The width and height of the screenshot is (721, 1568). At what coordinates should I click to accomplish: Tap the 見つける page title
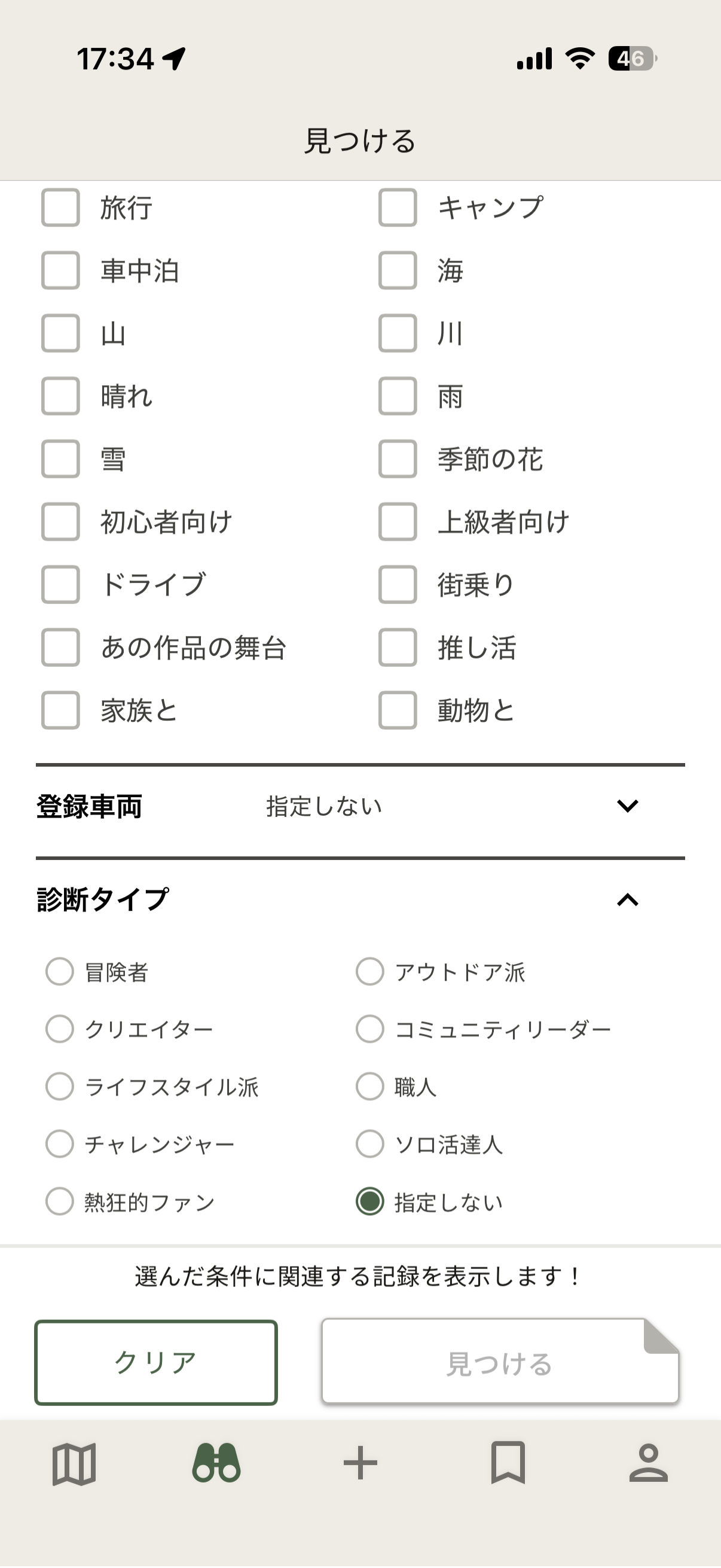click(x=360, y=141)
